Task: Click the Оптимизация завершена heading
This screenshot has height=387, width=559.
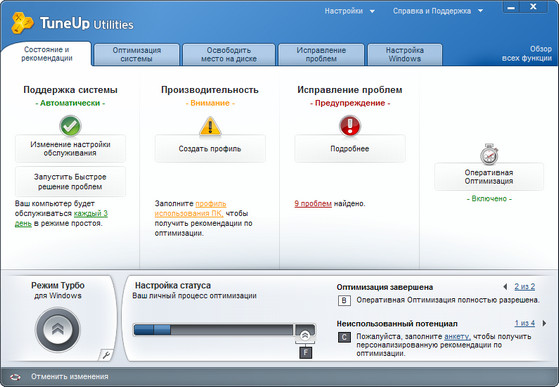Action: click(x=385, y=287)
